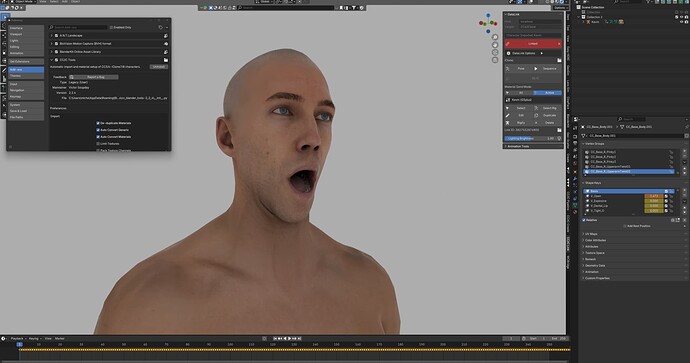Toggle the camera view icon in the viewport
690x363 pixels.
click(495, 52)
